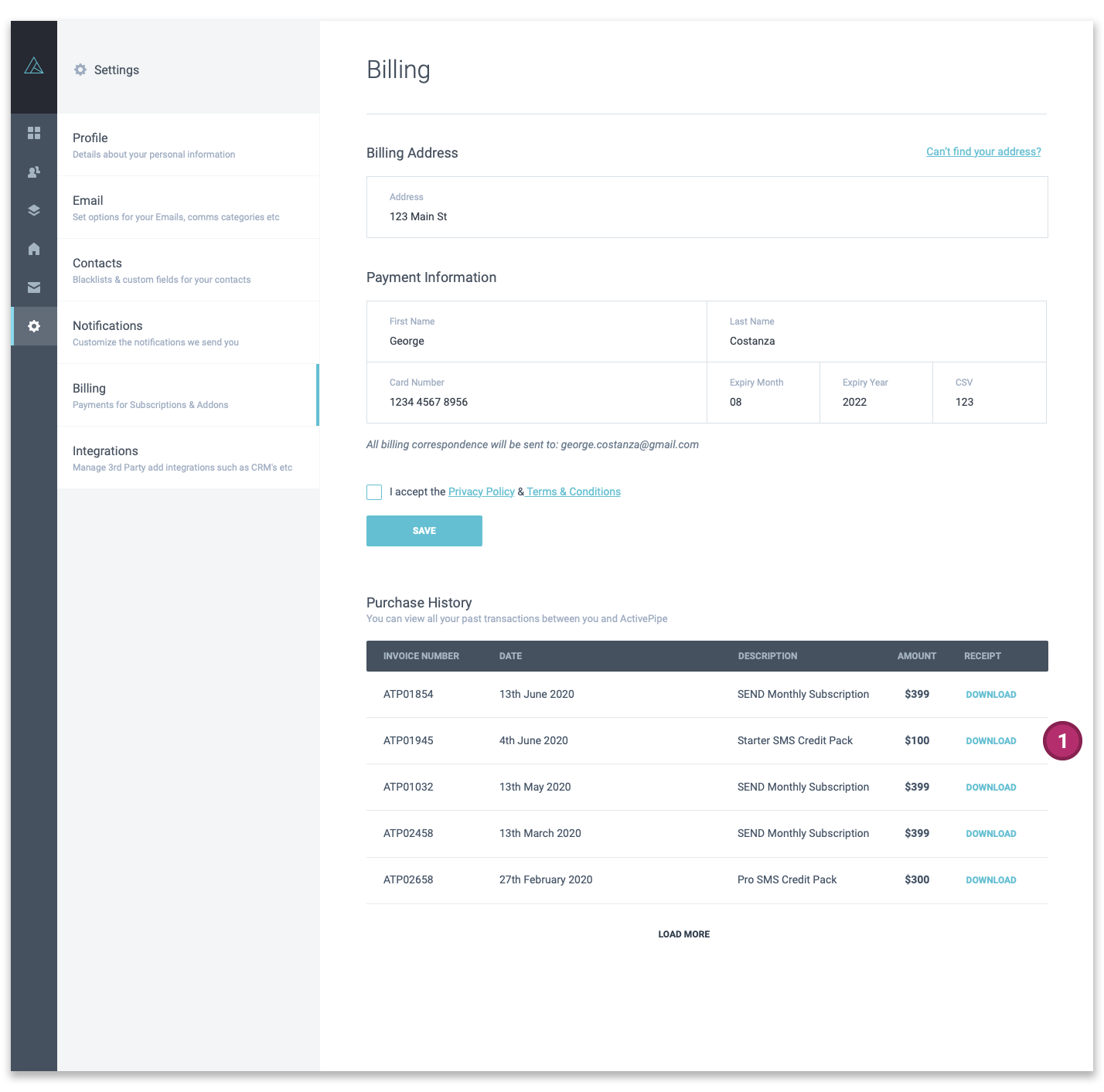Download receipt for invoice ATP01854
Viewport: 1104px width, 1092px height.
click(991, 695)
